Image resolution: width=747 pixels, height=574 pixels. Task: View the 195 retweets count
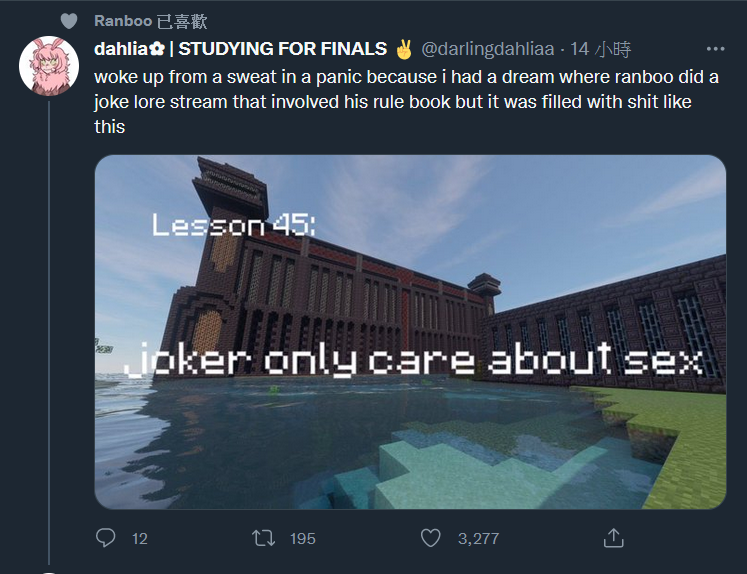pos(303,539)
